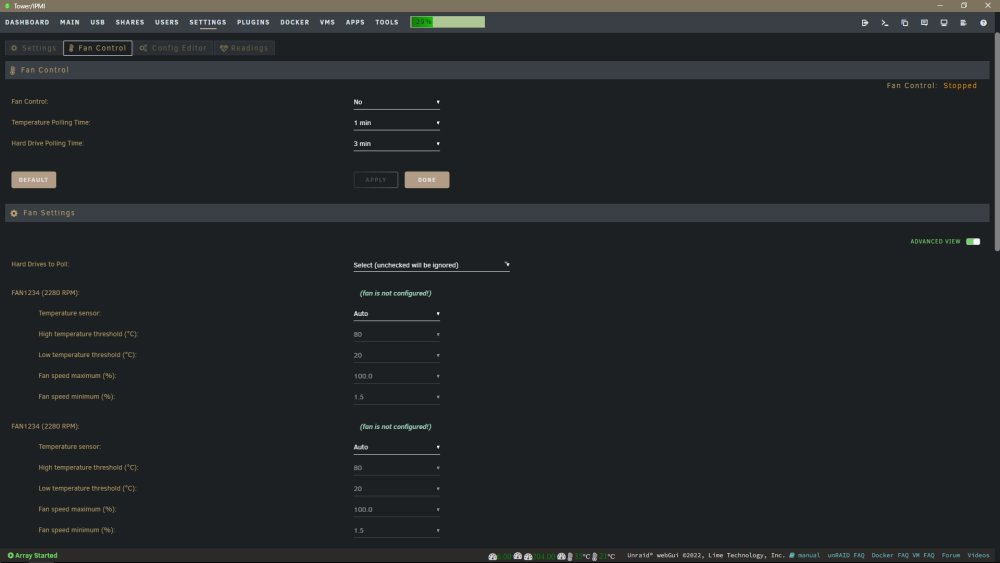Open the Users menu item
This screenshot has width=1000, height=563.
(x=167, y=22)
